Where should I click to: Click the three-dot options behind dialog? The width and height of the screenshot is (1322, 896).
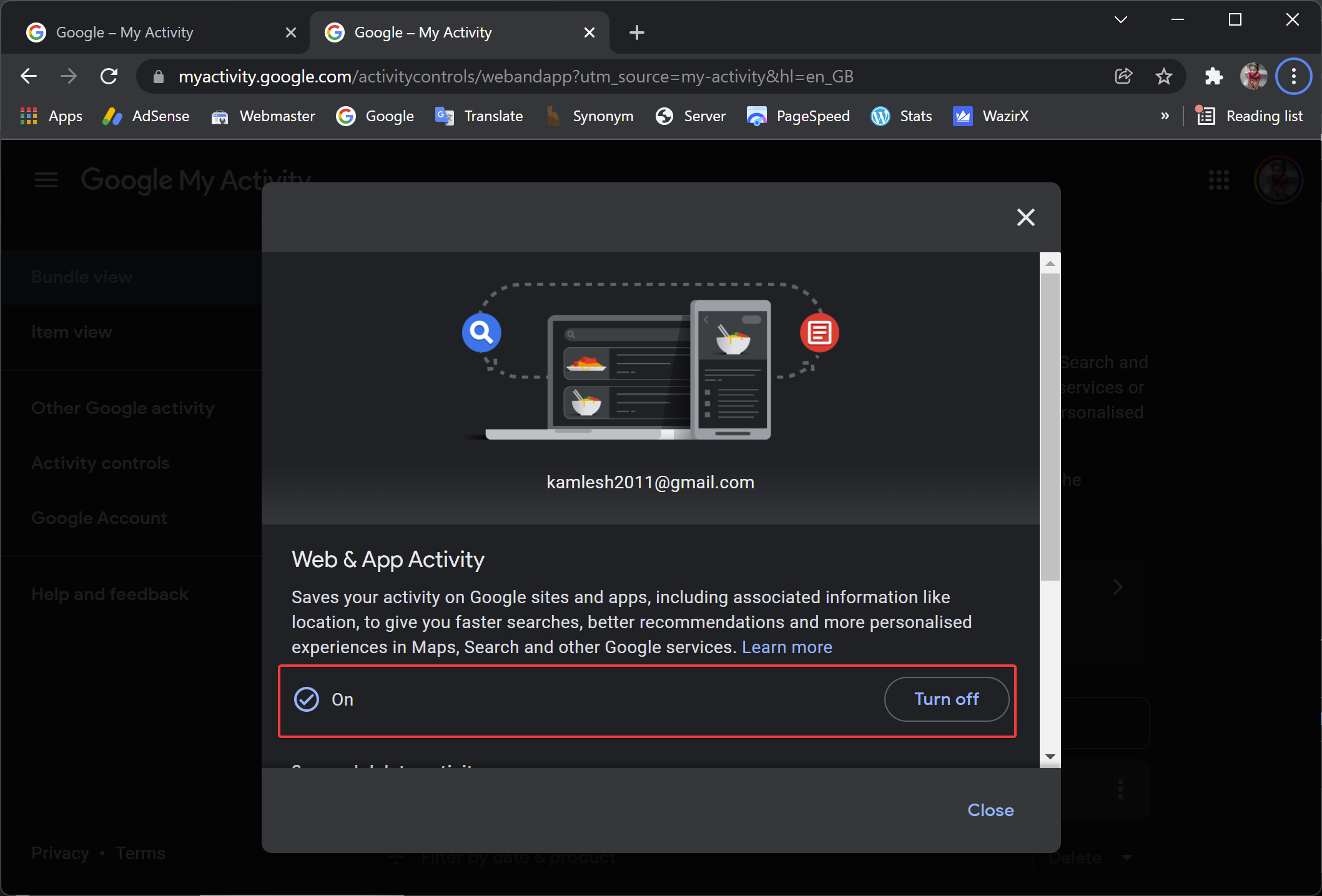click(1120, 789)
